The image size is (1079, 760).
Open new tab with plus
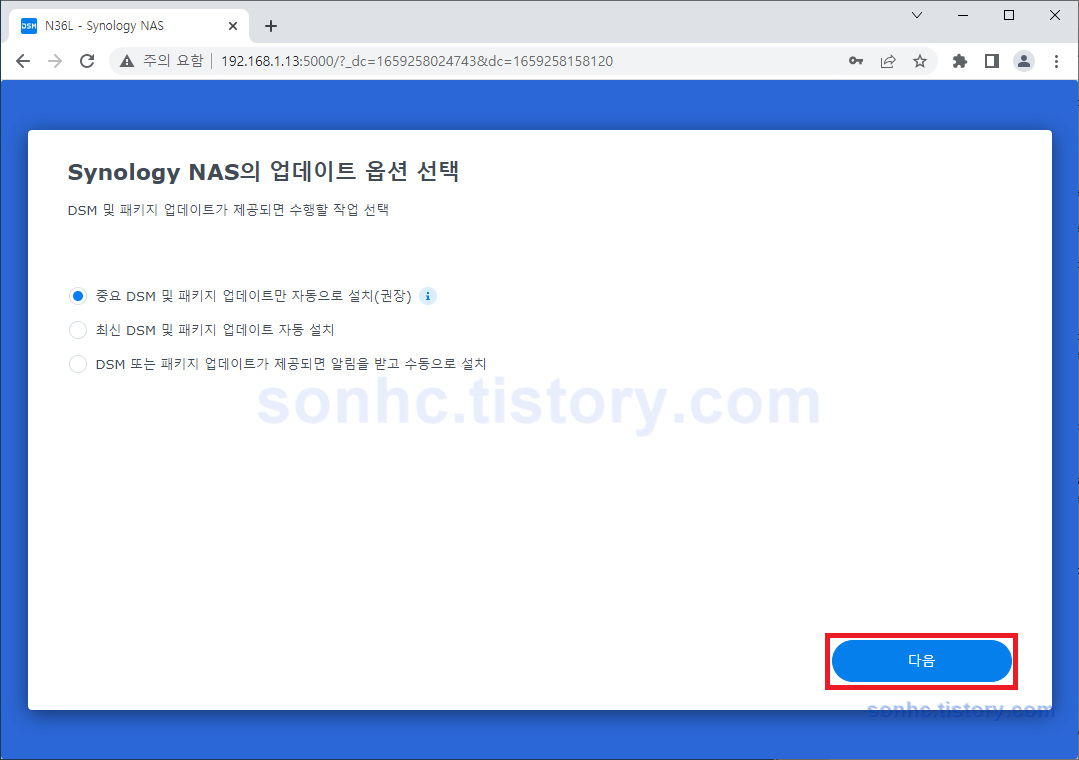pyautogui.click(x=271, y=26)
